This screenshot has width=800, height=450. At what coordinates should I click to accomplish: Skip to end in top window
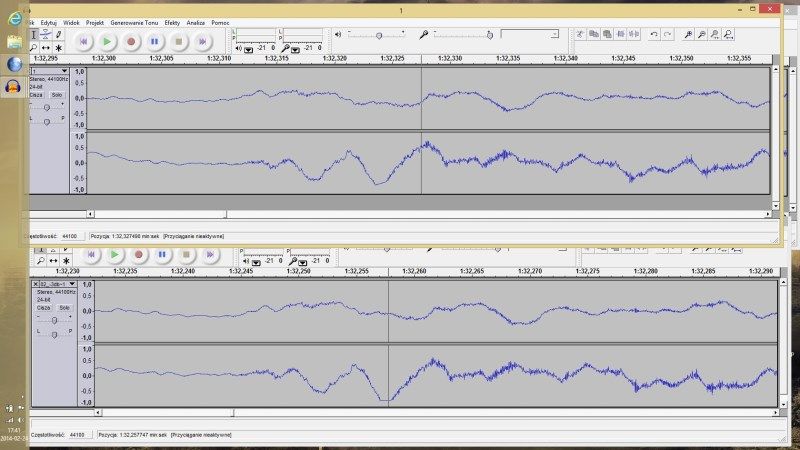[x=203, y=41]
